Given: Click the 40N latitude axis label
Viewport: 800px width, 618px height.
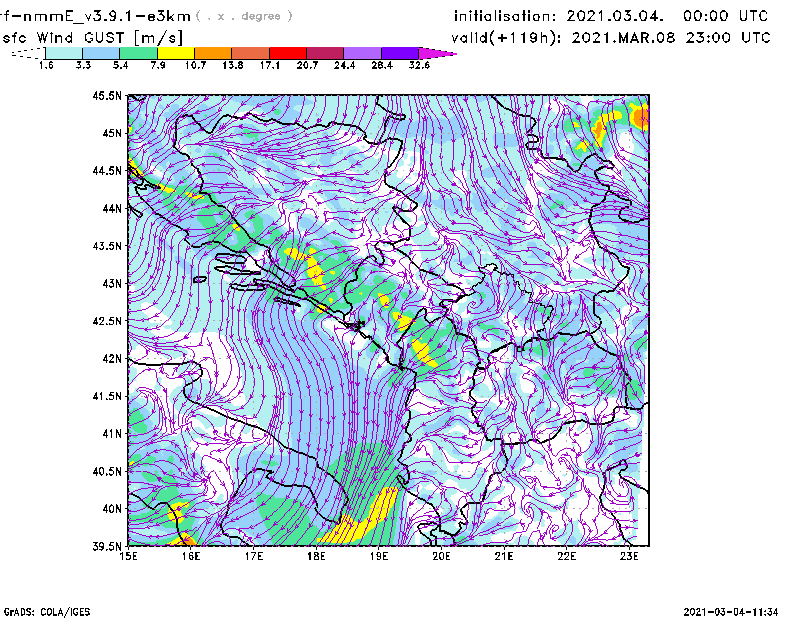Looking at the screenshot, I should click(112, 509).
